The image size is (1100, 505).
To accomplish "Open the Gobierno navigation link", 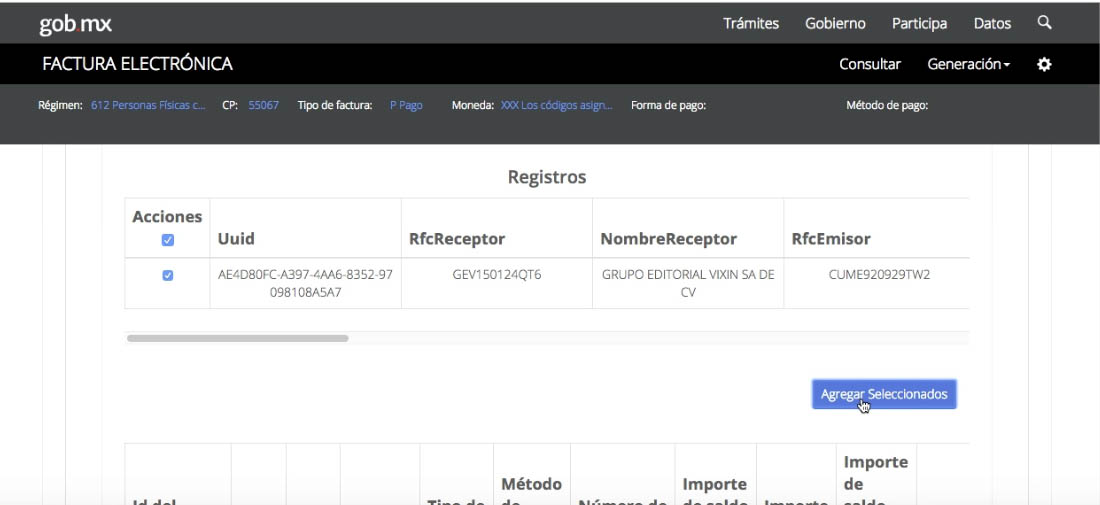I will 835,23.
